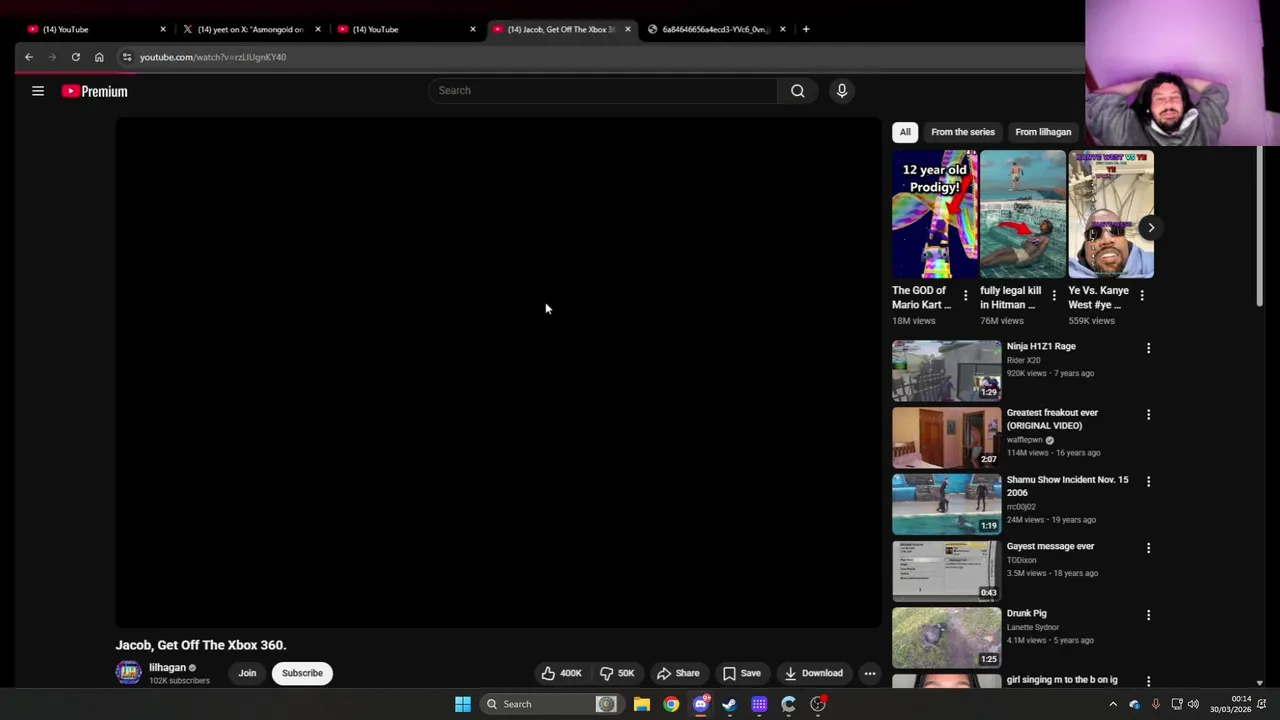This screenshot has width=1280, height=720.
Task: Focus the YouTube search field
Action: [603, 91]
